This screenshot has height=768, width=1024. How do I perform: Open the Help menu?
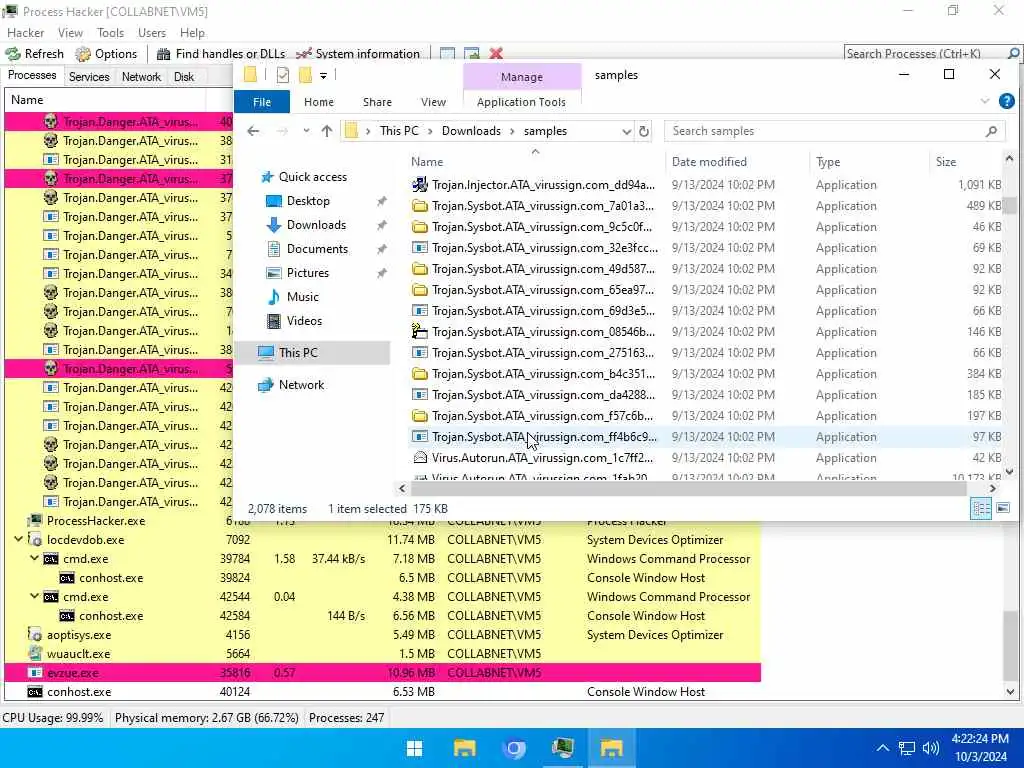click(x=192, y=33)
